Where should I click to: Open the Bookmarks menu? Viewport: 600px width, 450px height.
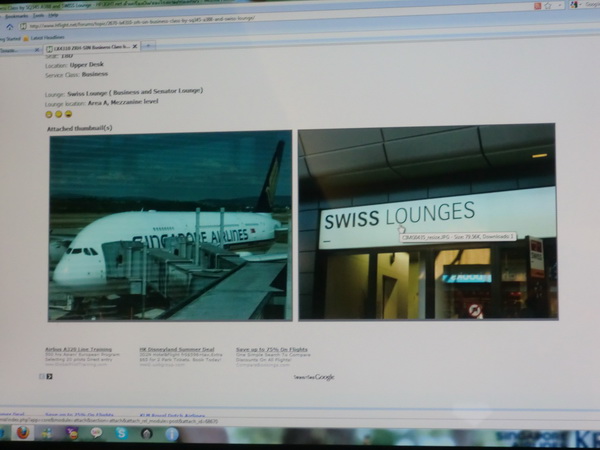tap(16, 16)
